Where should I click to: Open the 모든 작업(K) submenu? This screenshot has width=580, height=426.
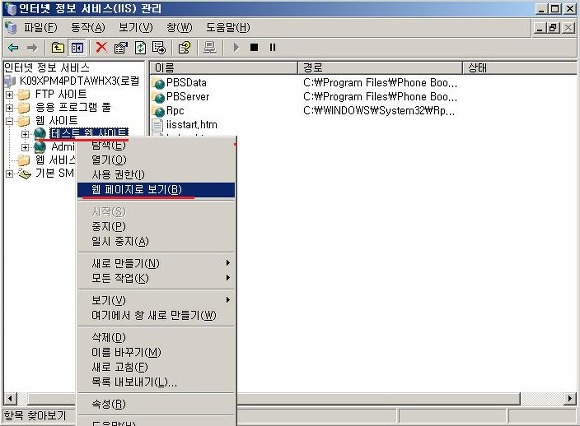coord(156,278)
